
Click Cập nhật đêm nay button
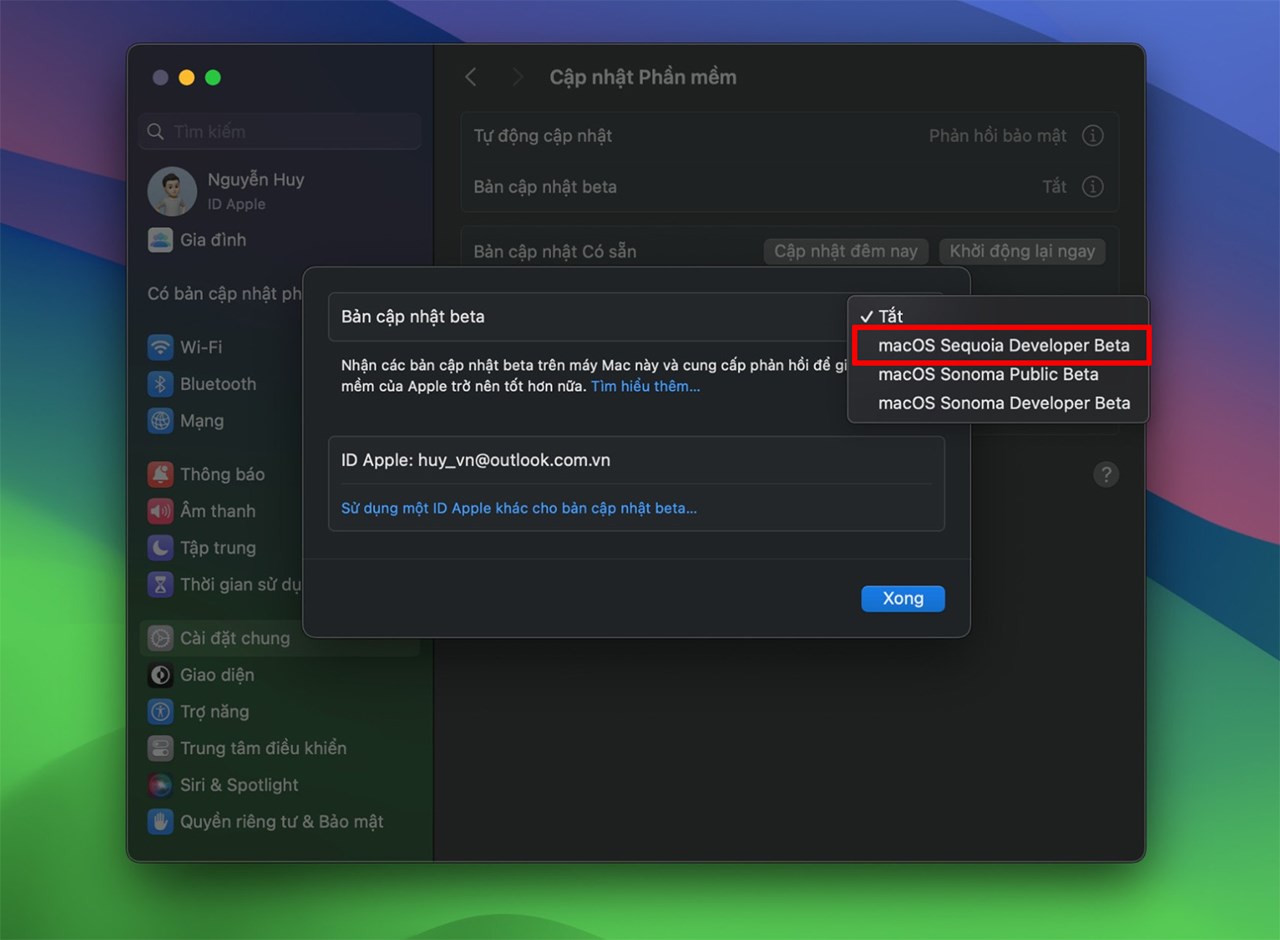pyautogui.click(x=846, y=251)
